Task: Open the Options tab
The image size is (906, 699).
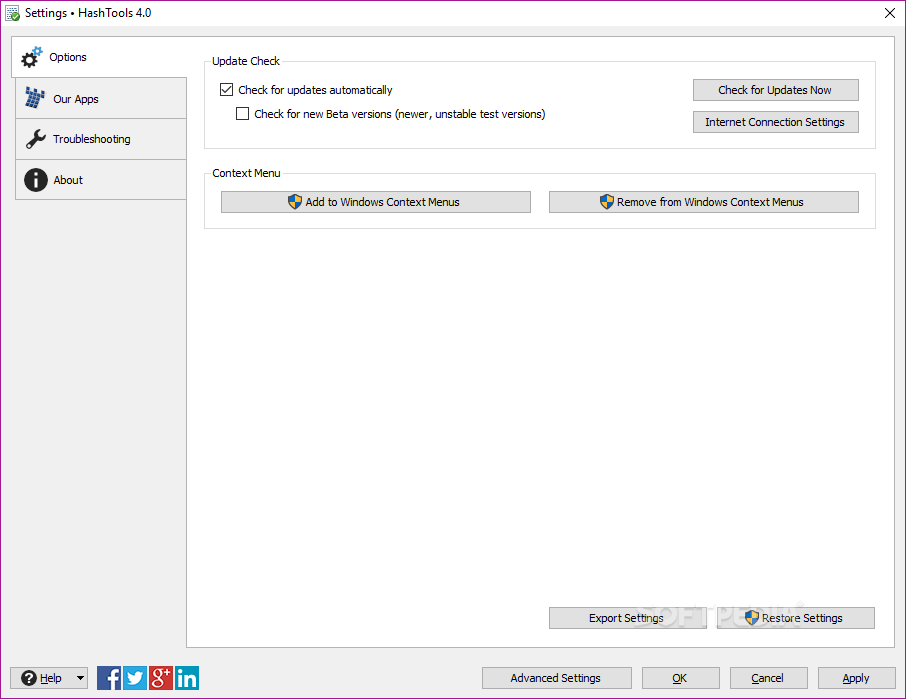Action: pyautogui.click(x=99, y=57)
